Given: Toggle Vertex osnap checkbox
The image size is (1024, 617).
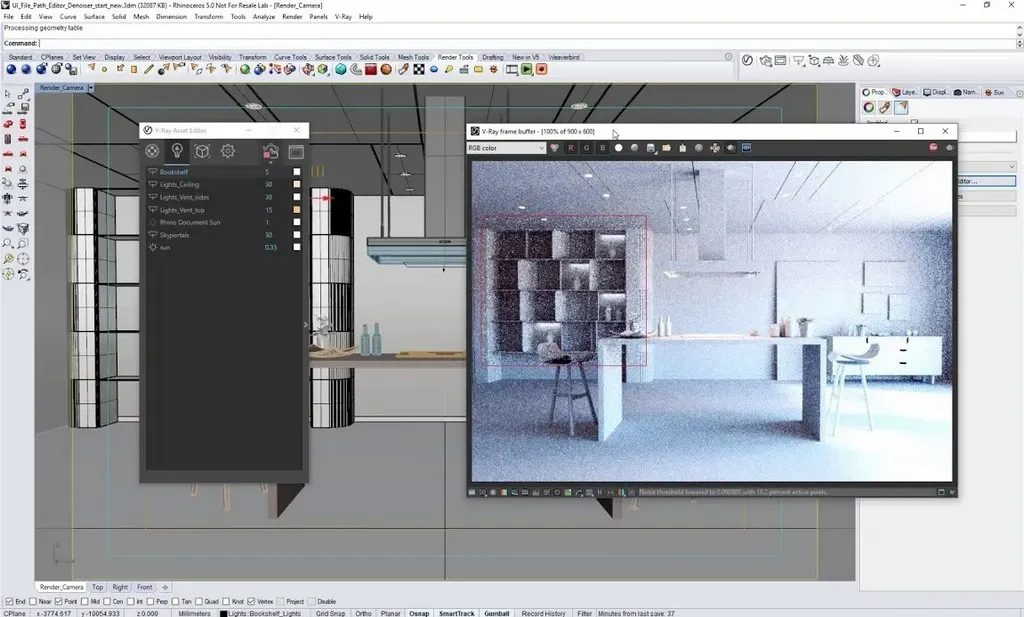Looking at the screenshot, I should pos(251,601).
